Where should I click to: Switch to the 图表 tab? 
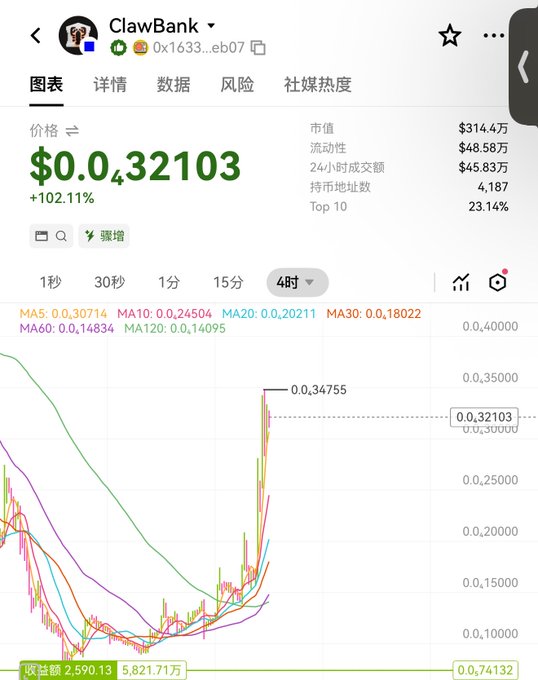click(x=46, y=84)
